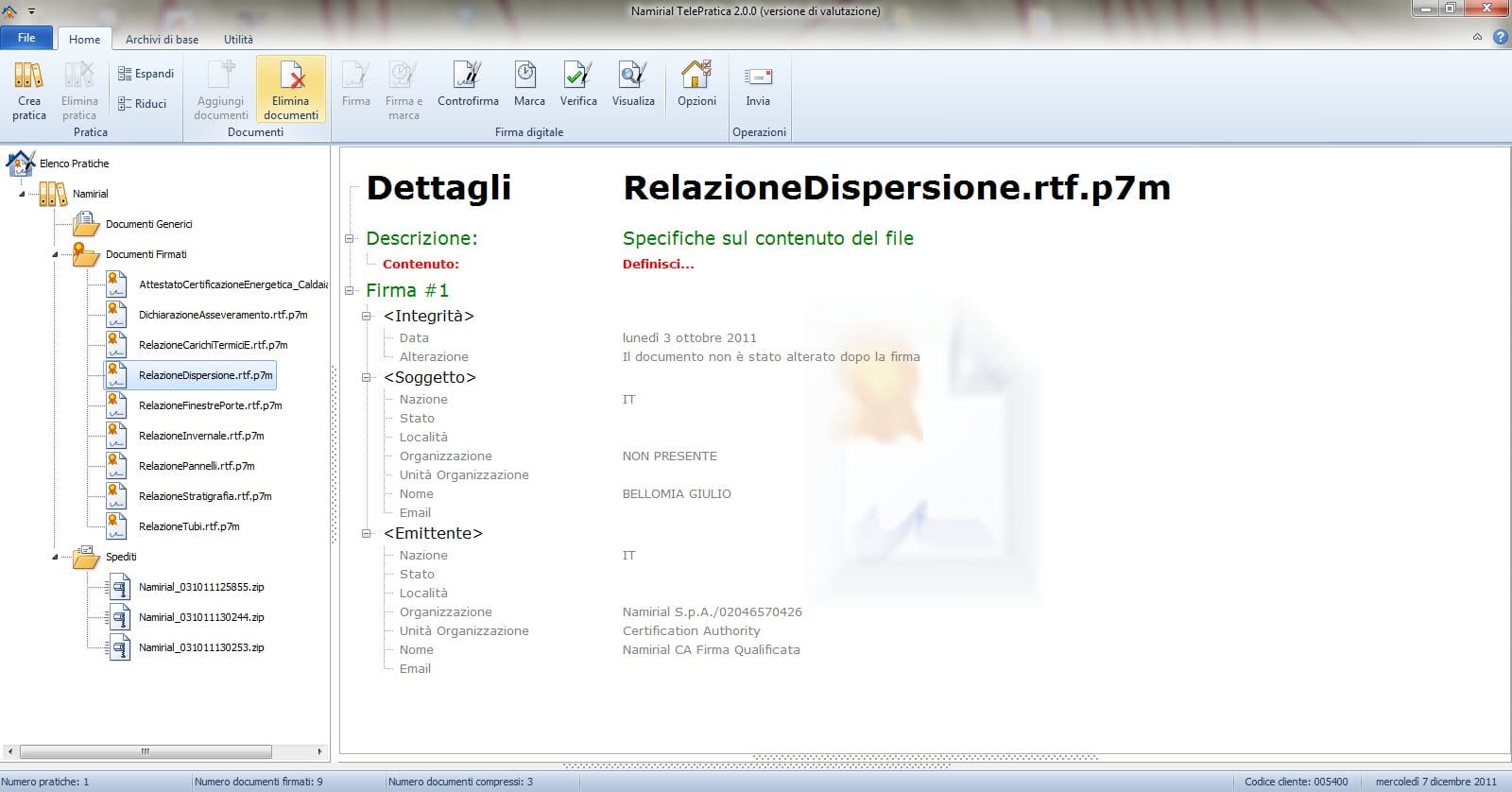The image size is (1512, 792).
Task: Click the application icon in title bar
Action: tap(10, 11)
